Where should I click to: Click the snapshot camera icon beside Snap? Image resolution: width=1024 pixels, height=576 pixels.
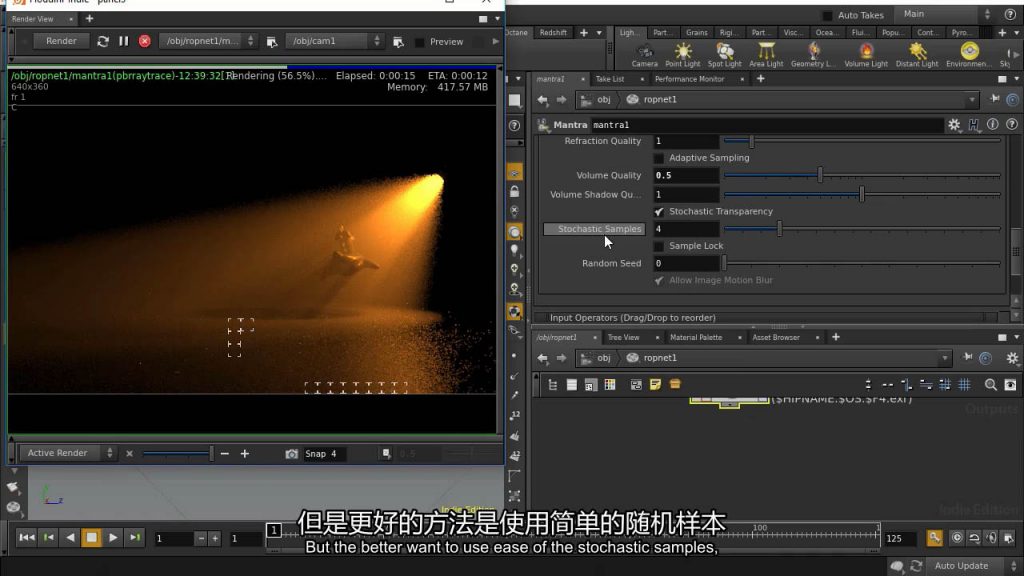(291, 453)
